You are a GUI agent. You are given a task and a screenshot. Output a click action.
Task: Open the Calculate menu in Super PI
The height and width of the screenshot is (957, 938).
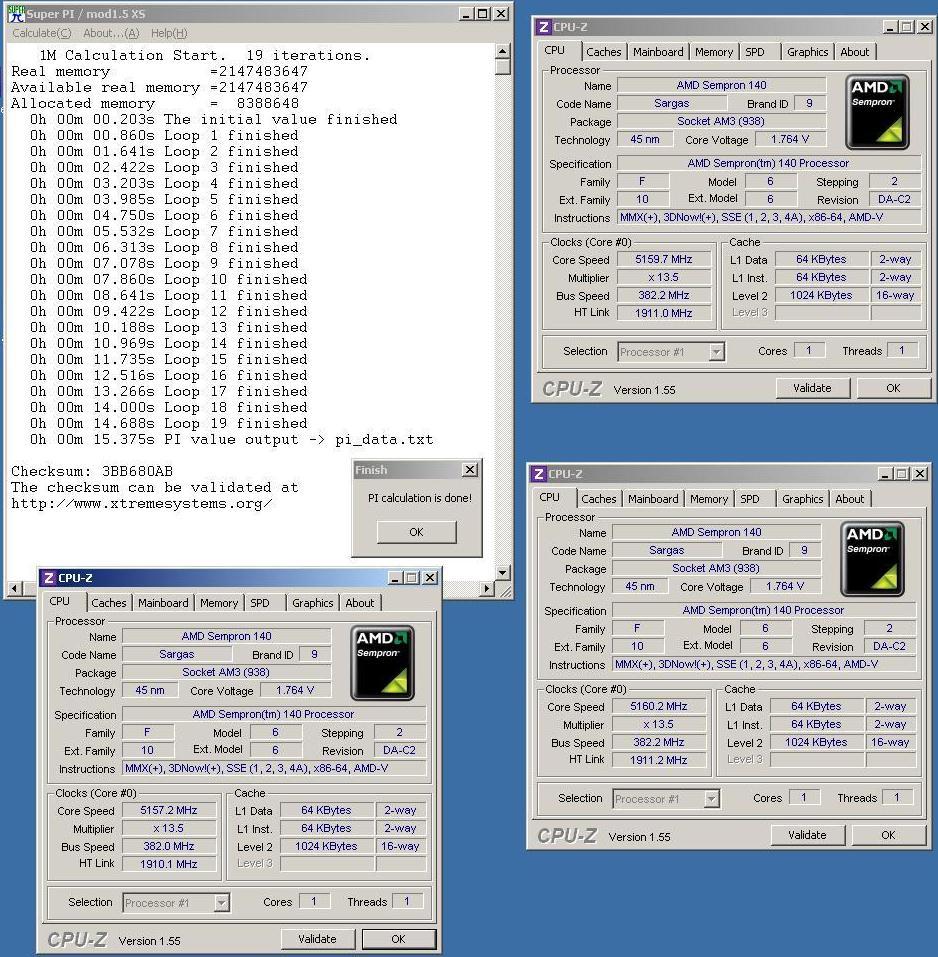[41, 33]
